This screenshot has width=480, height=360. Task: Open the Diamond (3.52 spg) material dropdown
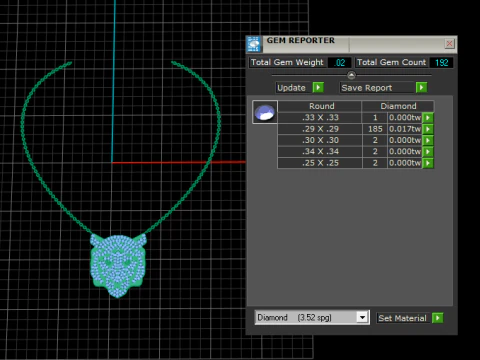tap(362, 317)
